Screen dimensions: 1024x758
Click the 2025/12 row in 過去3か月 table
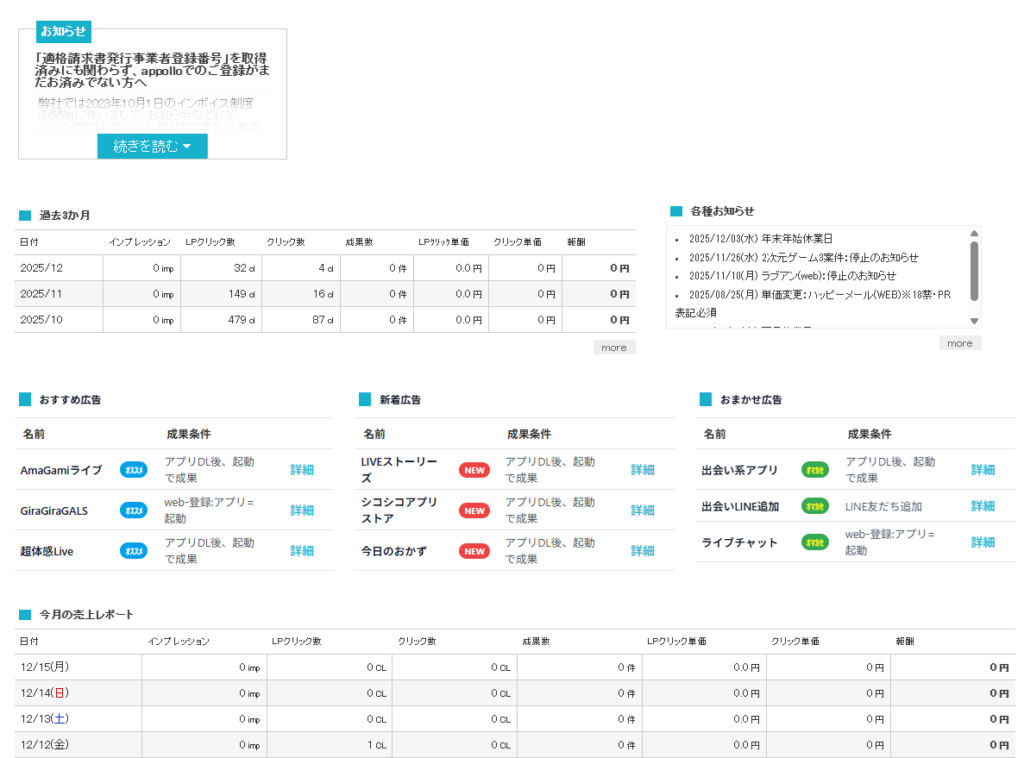click(x=325, y=268)
